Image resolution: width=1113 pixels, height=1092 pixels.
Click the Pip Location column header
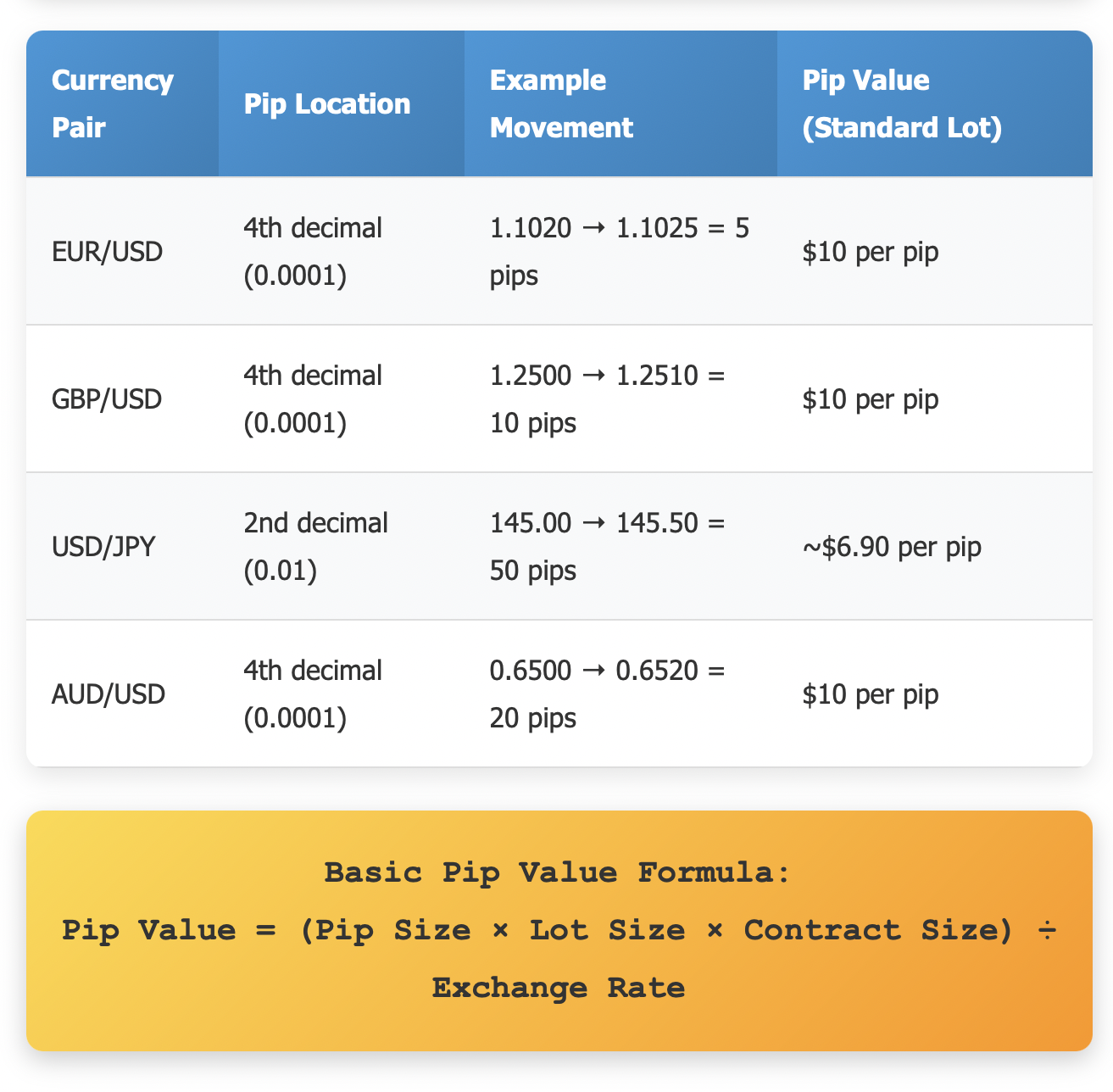coord(341,103)
